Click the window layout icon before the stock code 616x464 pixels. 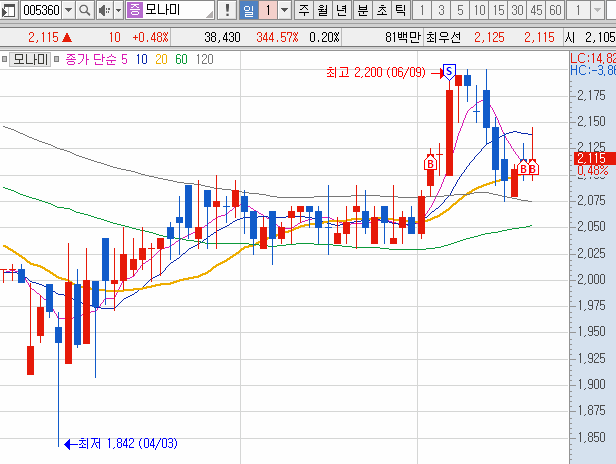click(10, 11)
